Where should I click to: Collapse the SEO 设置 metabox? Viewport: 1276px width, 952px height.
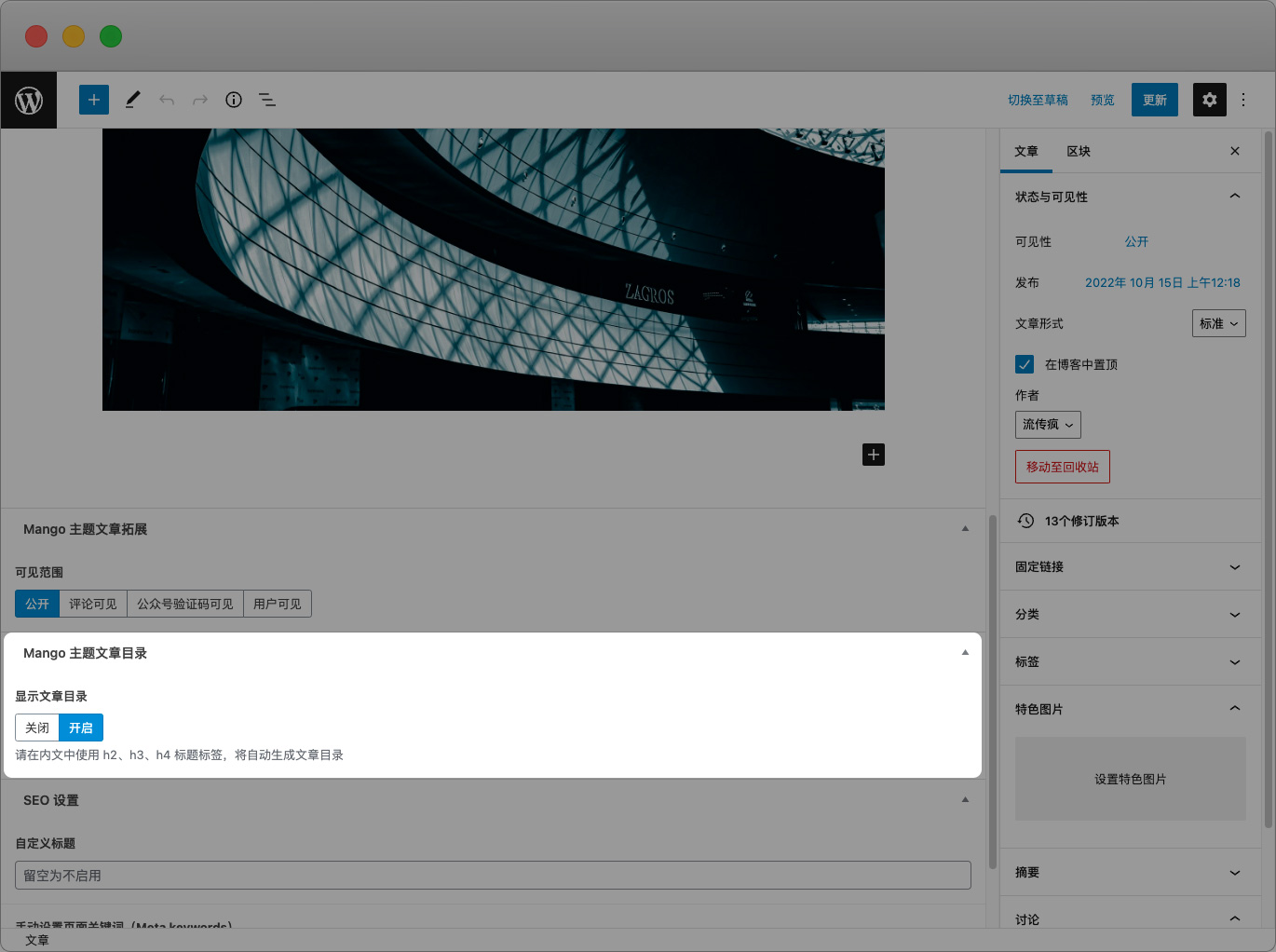point(965,800)
